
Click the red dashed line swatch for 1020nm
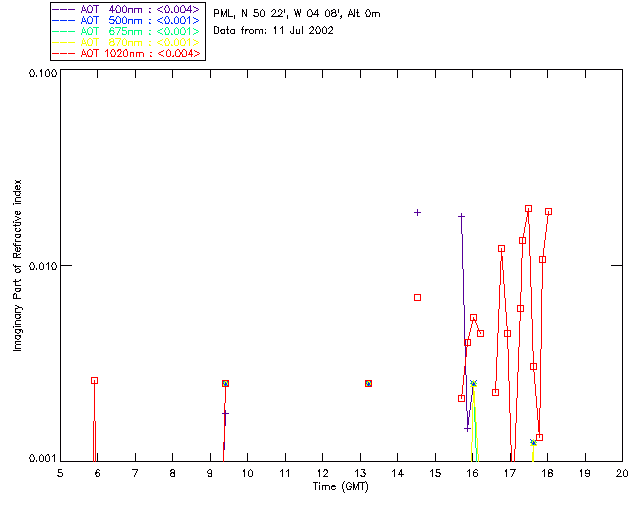64,53
